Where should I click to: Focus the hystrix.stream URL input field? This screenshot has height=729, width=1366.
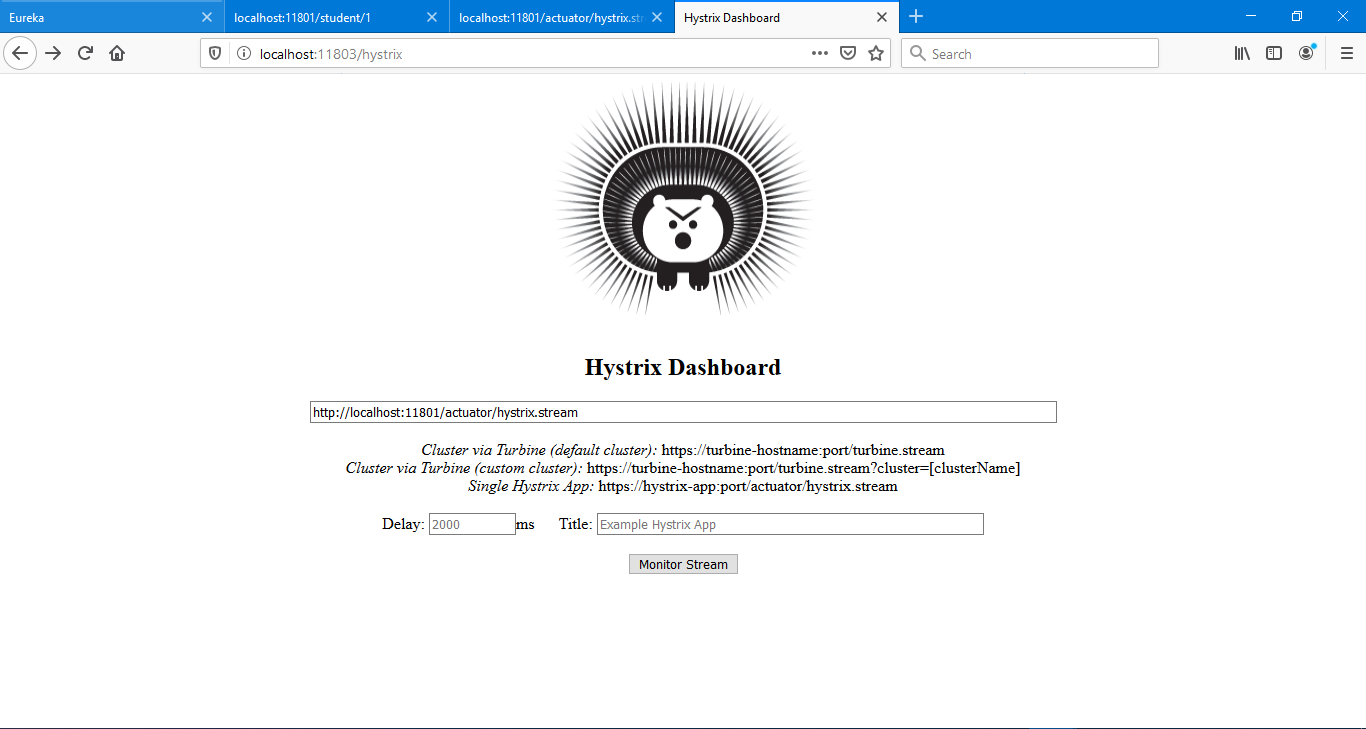coord(683,412)
